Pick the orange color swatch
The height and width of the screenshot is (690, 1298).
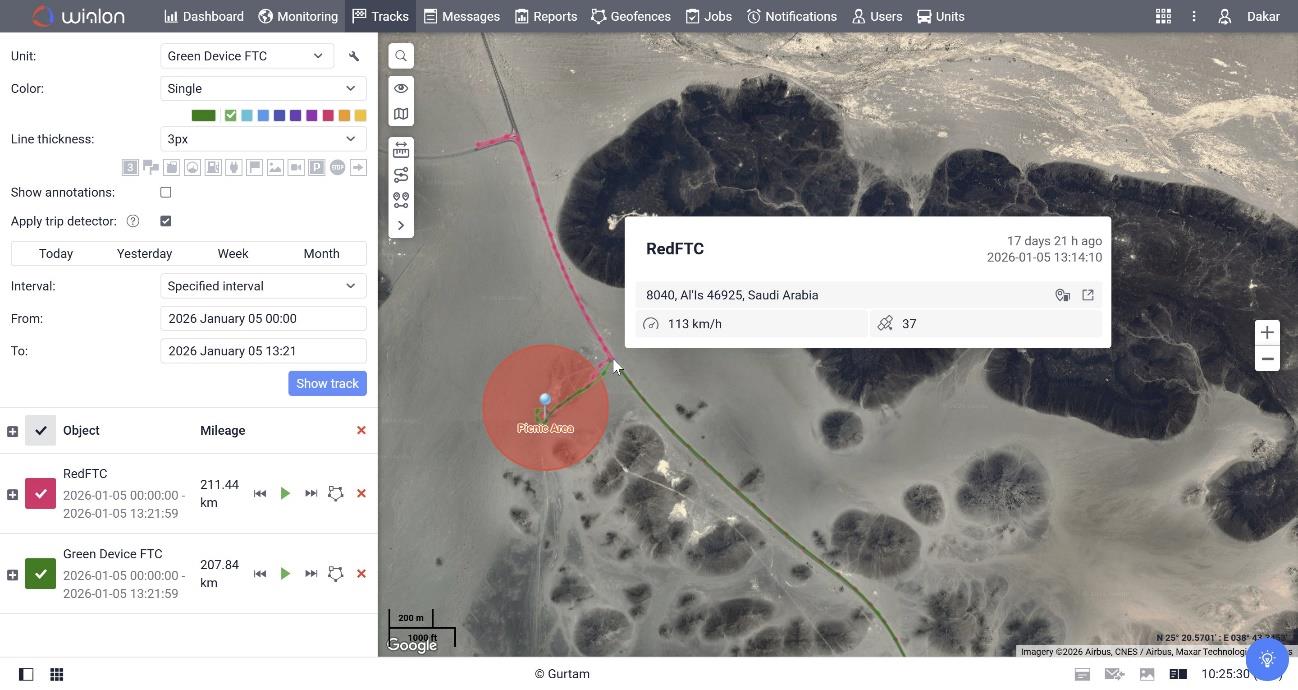click(x=344, y=115)
